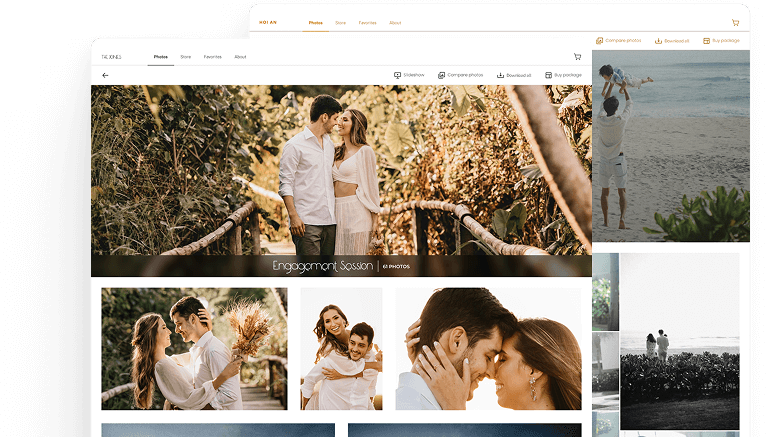Open the Store tab in front window

coord(186,57)
